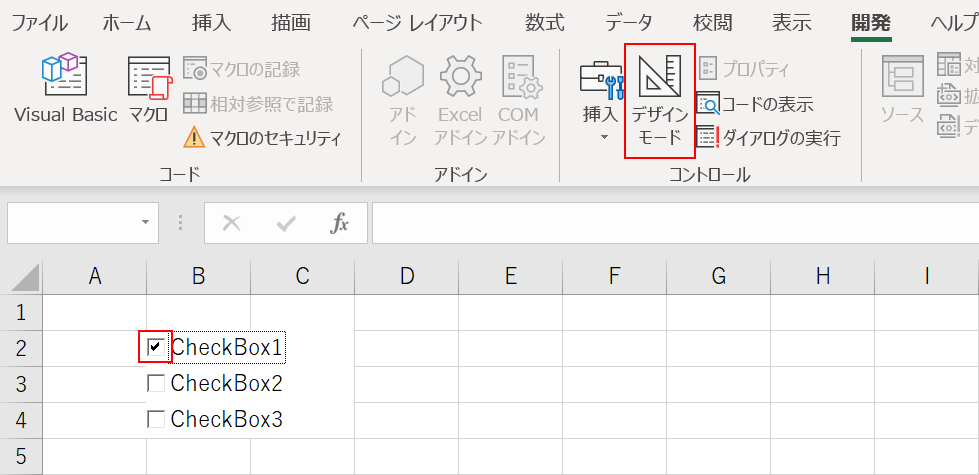Image resolution: width=979 pixels, height=475 pixels.
Task: Open プロパティ properties for the control
Action: pos(744,69)
